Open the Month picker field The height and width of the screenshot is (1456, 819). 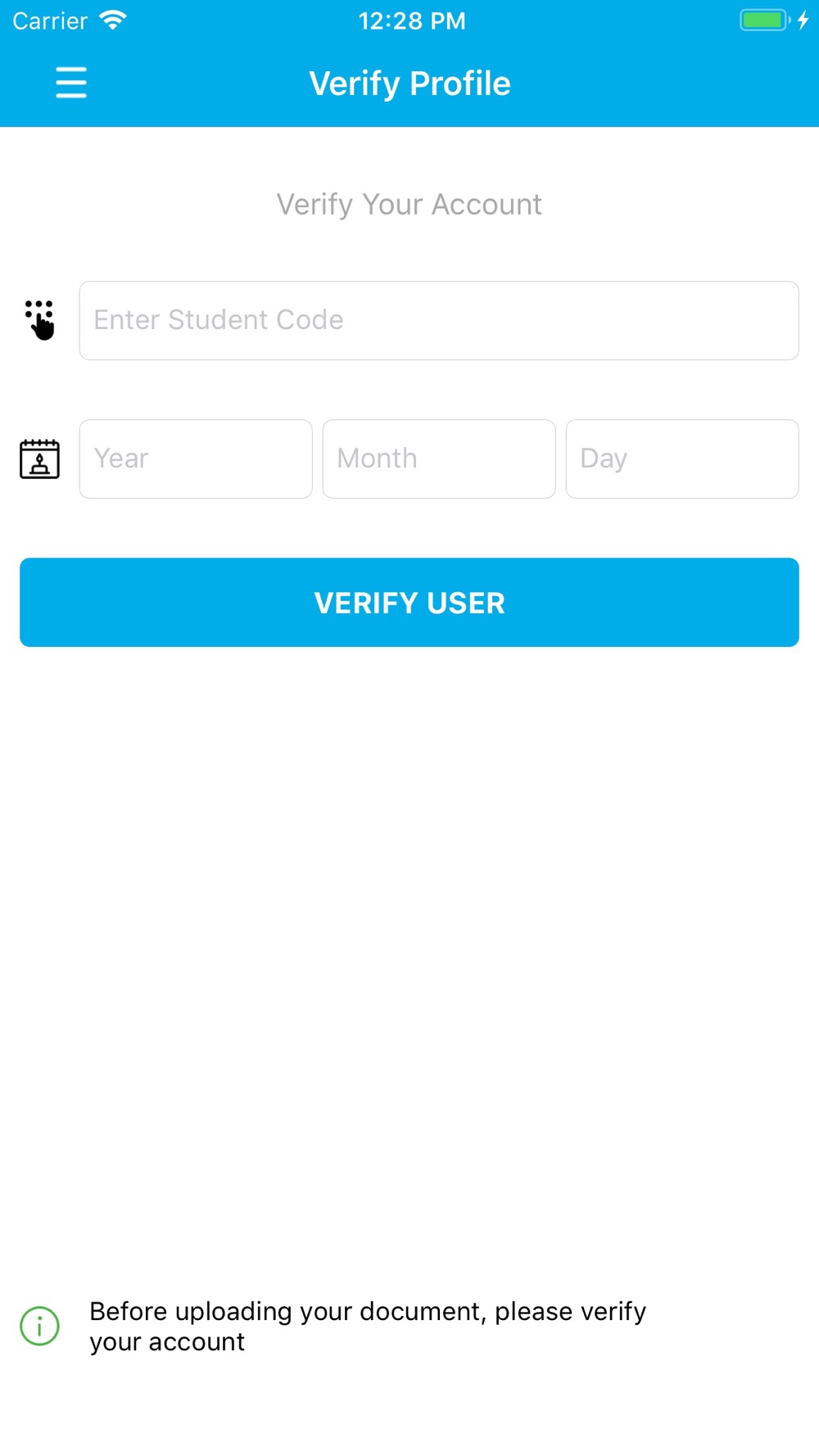point(439,459)
